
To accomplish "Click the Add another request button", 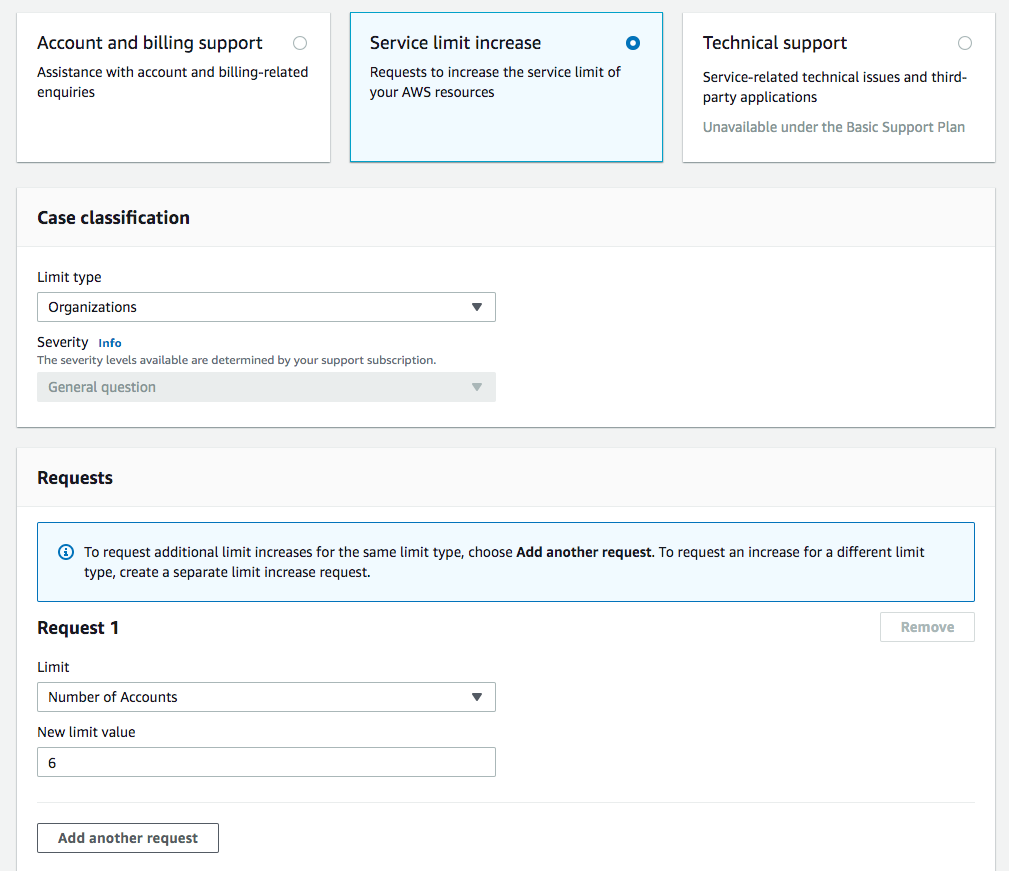I will [x=128, y=838].
